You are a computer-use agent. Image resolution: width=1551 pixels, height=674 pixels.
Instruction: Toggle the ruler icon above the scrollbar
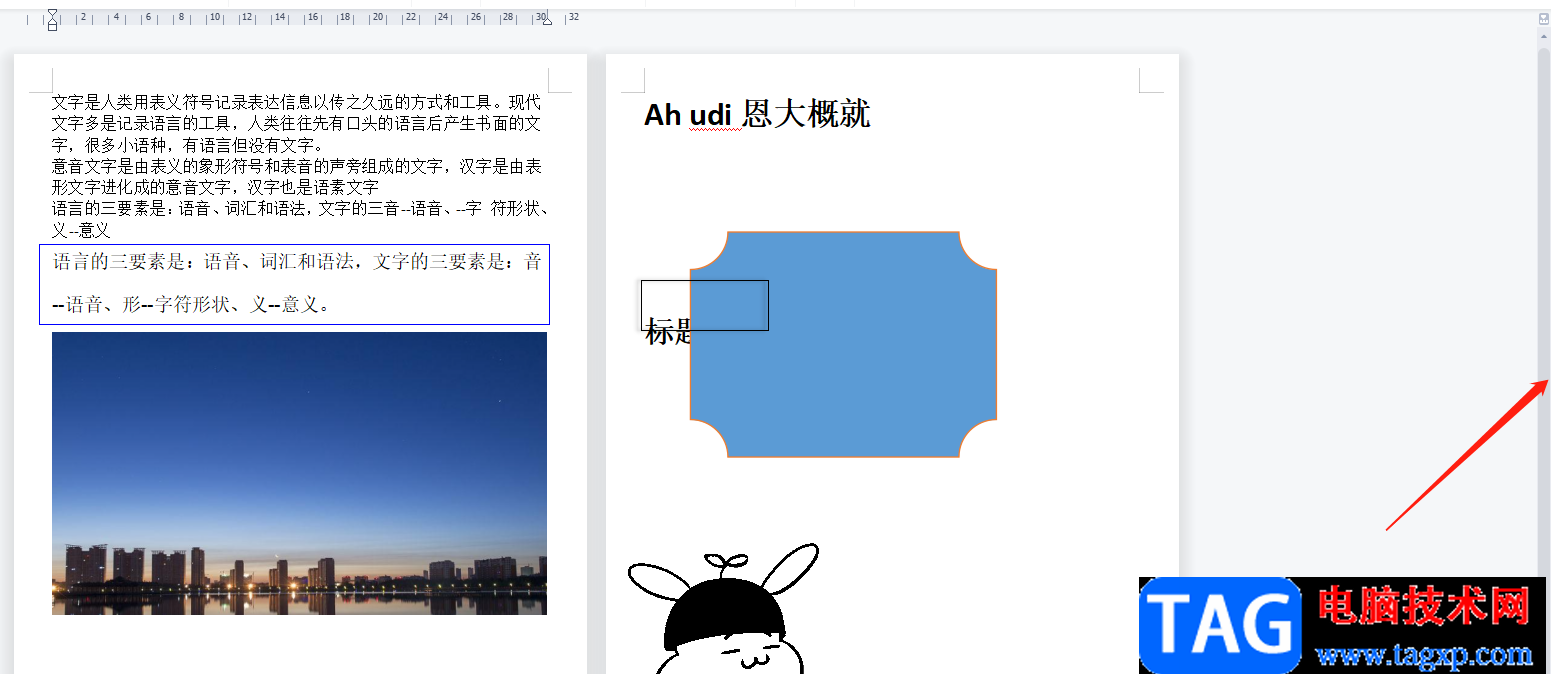(1543, 18)
